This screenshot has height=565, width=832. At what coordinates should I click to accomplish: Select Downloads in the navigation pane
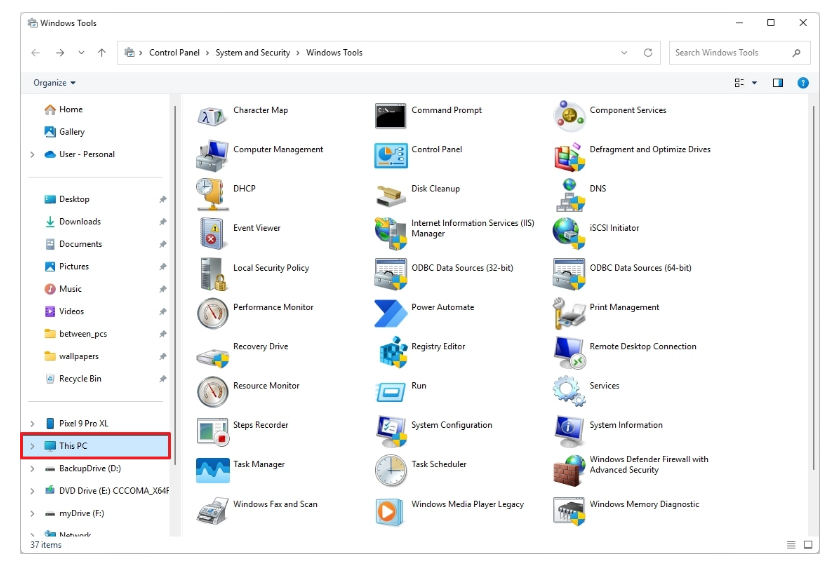[79, 222]
